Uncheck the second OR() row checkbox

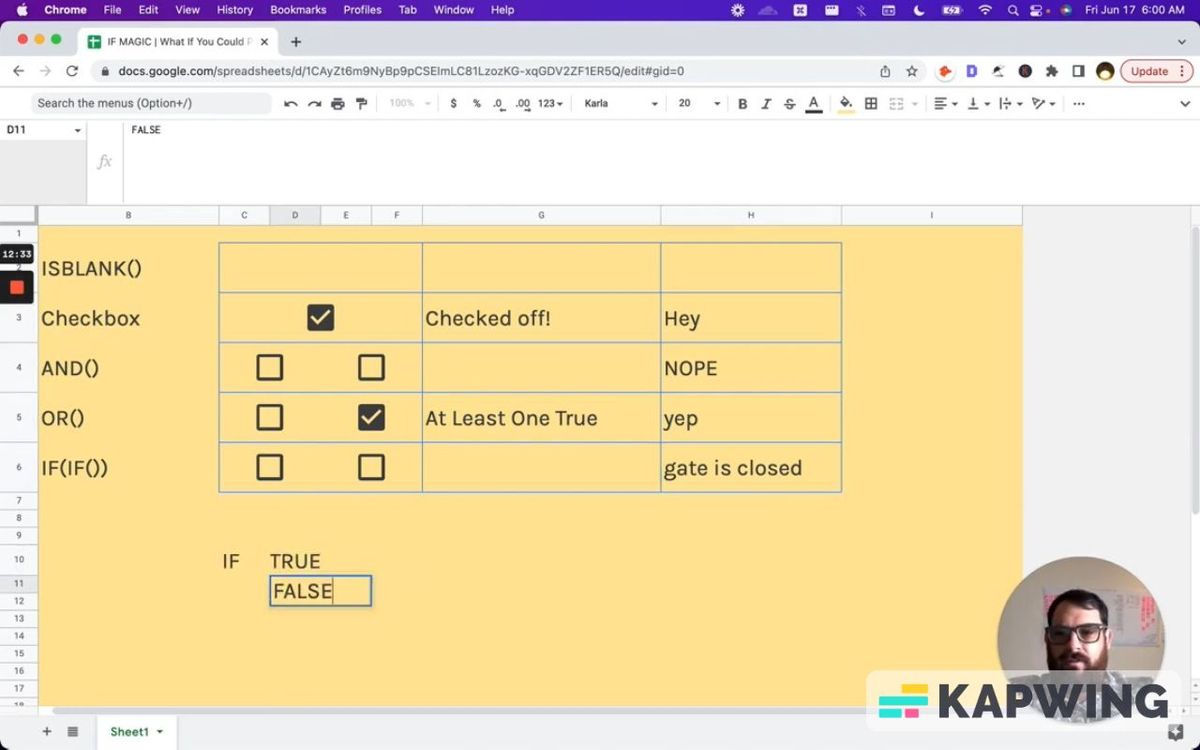pyautogui.click(x=371, y=418)
